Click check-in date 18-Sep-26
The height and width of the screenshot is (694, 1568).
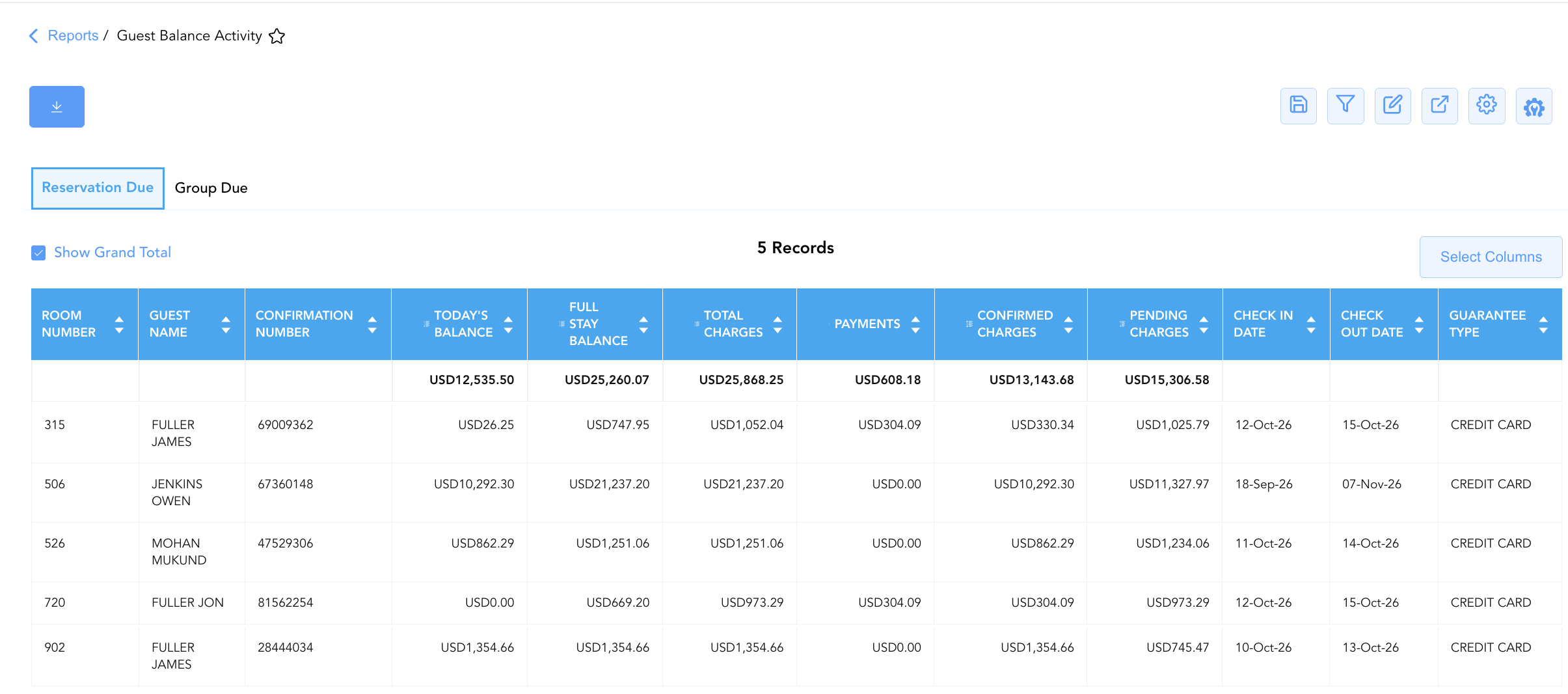click(x=1264, y=484)
